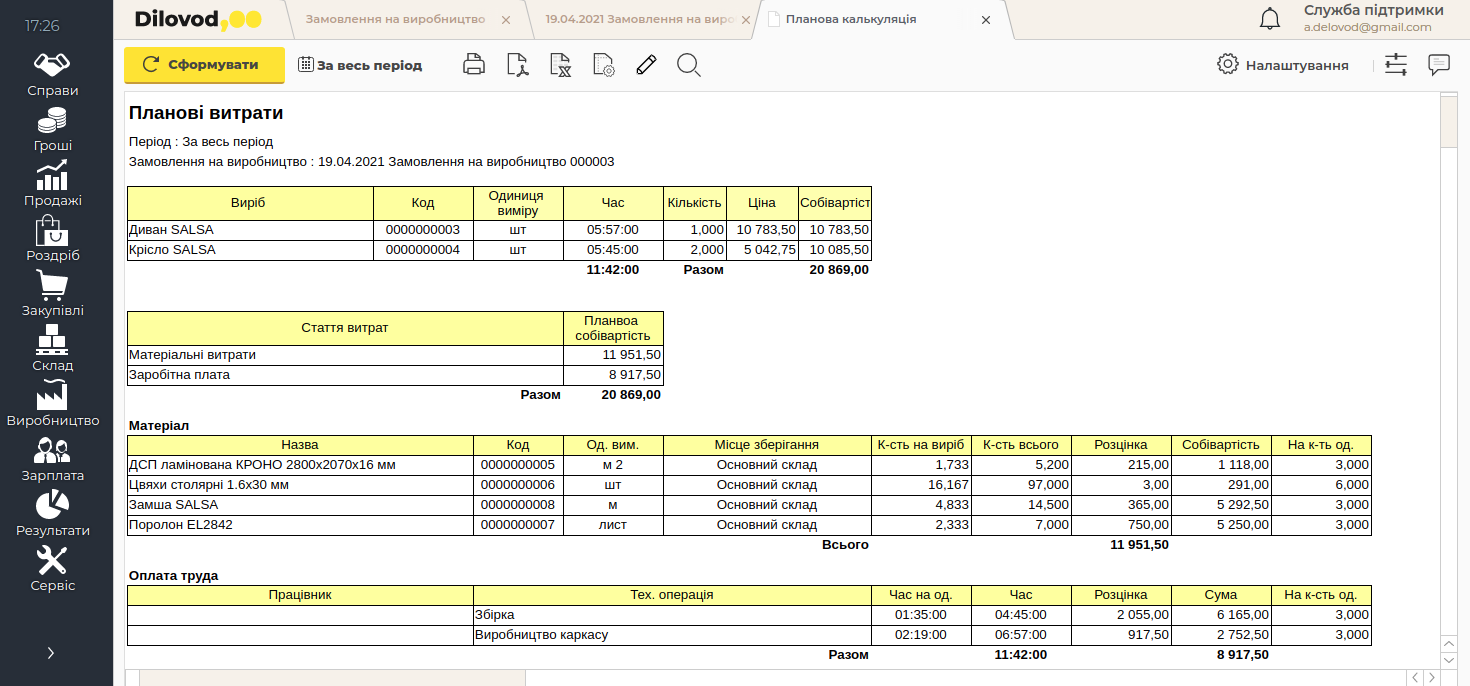Click the cost value 10 085,50
1470x686 pixels.
coord(835,250)
